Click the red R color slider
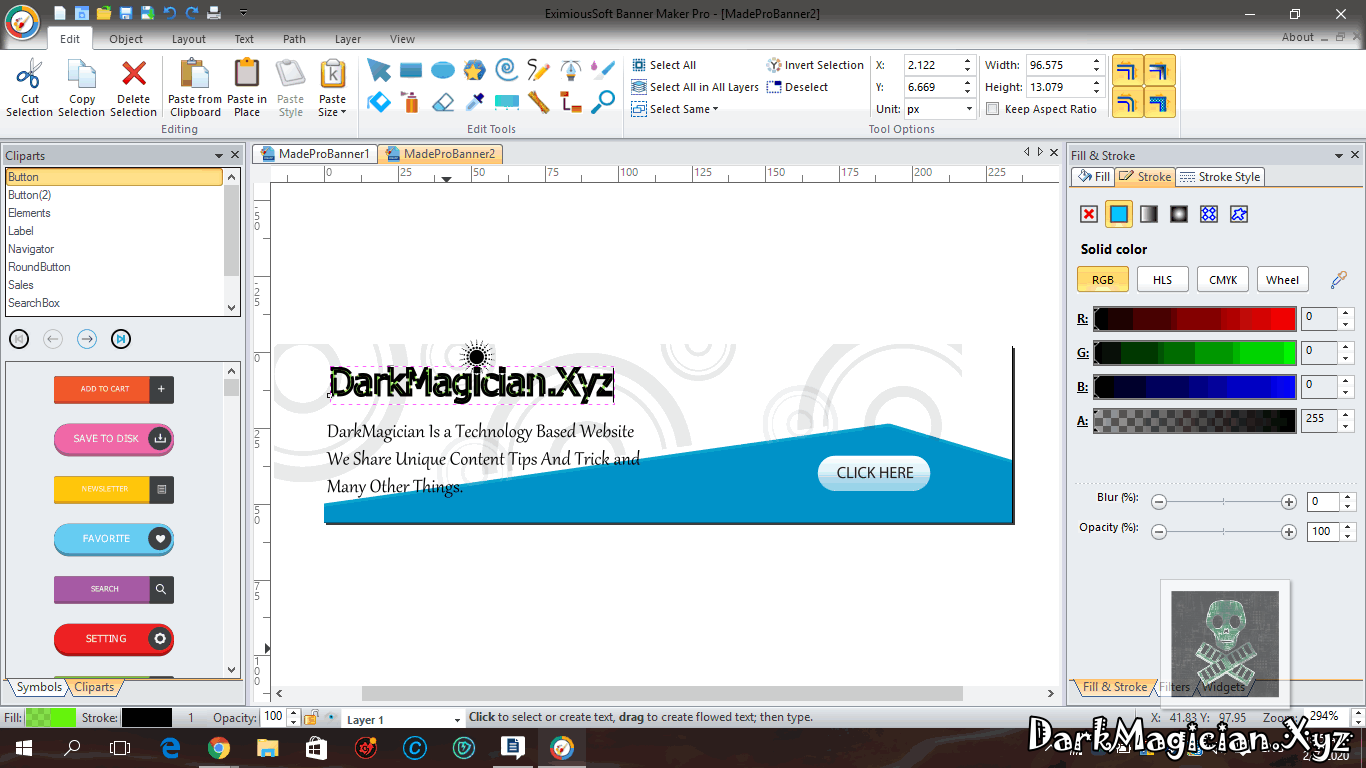 click(x=1195, y=319)
